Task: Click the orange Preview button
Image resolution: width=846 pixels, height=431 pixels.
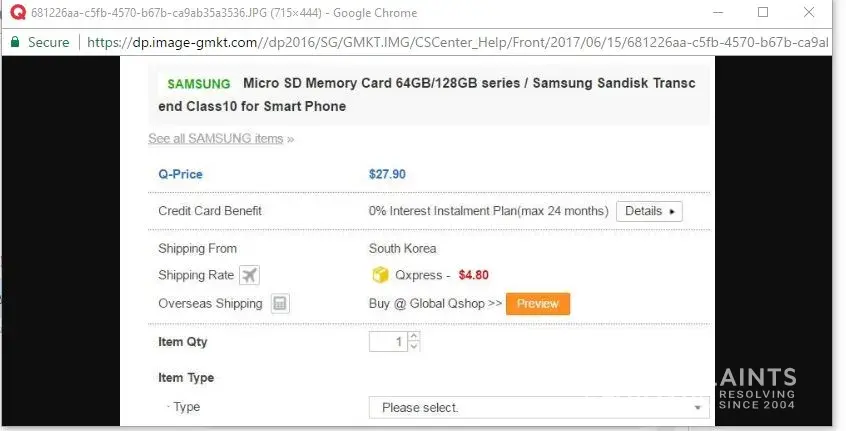Action: tap(538, 303)
